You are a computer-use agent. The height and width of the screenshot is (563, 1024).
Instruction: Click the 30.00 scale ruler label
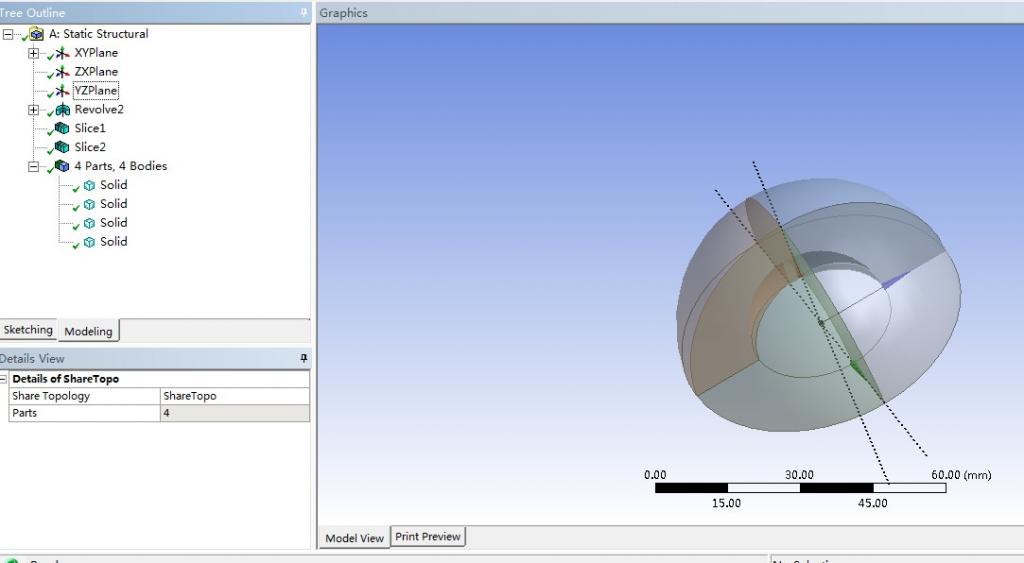(799, 475)
